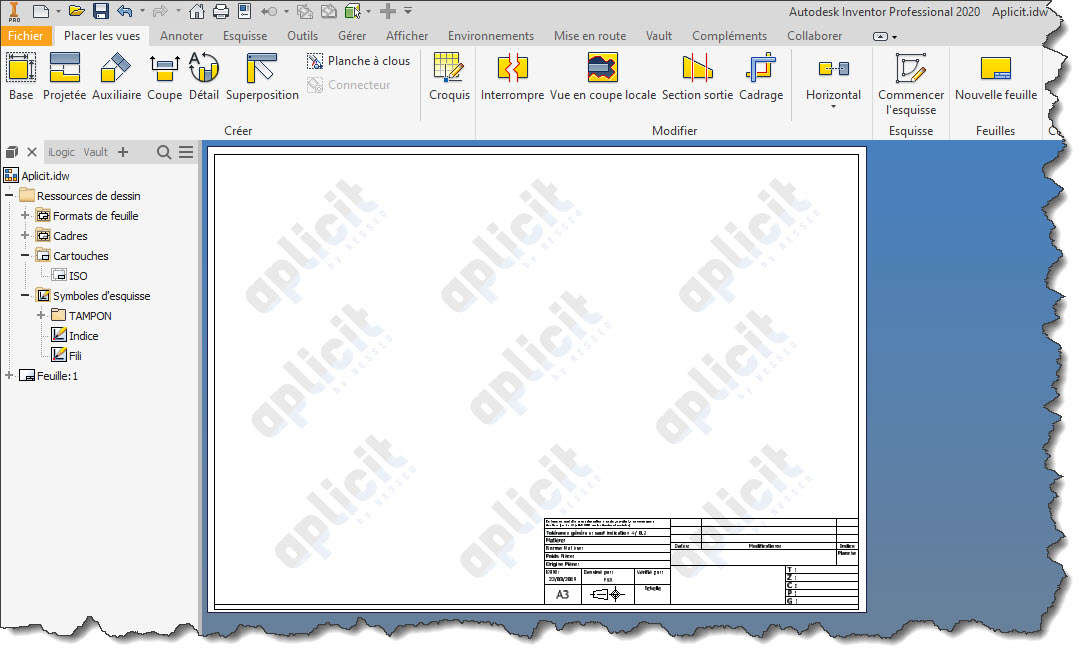Viewport: 1088px width, 662px height.
Task: Click the Superposition tool
Action: (x=262, y=76)
